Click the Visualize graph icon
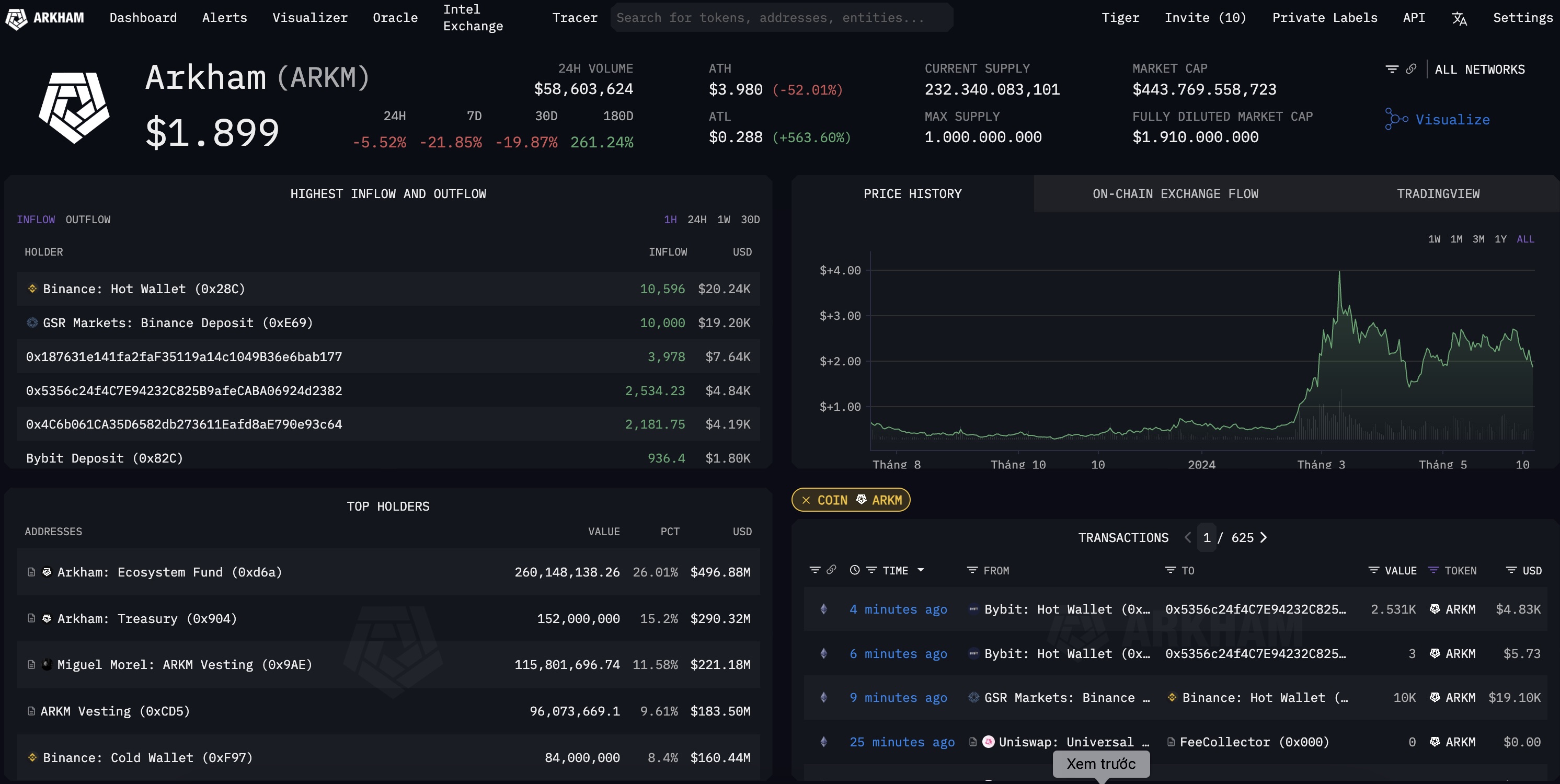Viewport: 1560px width, 784px height. [x=1396, y=119]
